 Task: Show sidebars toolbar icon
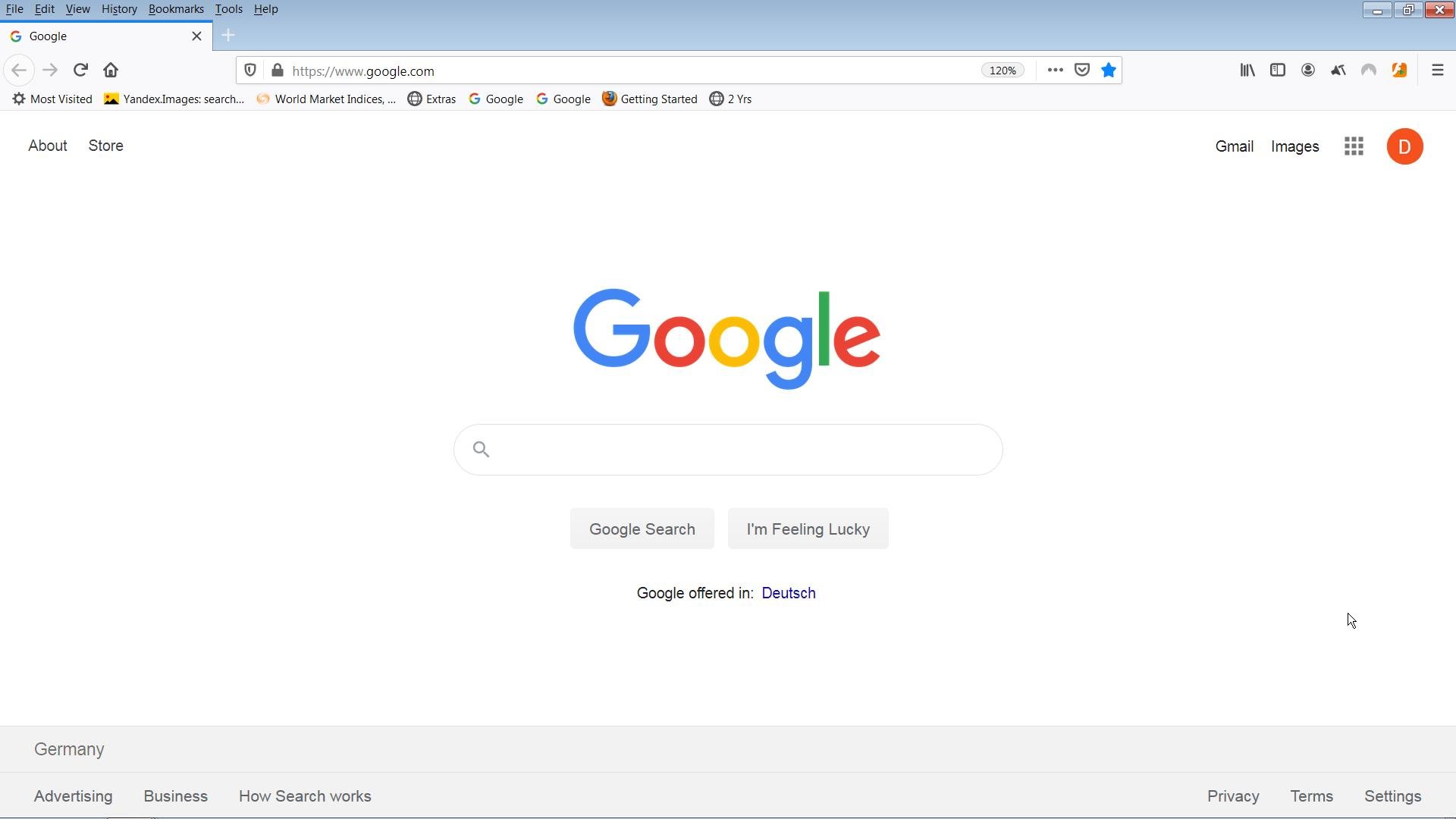pos(1278,71)
